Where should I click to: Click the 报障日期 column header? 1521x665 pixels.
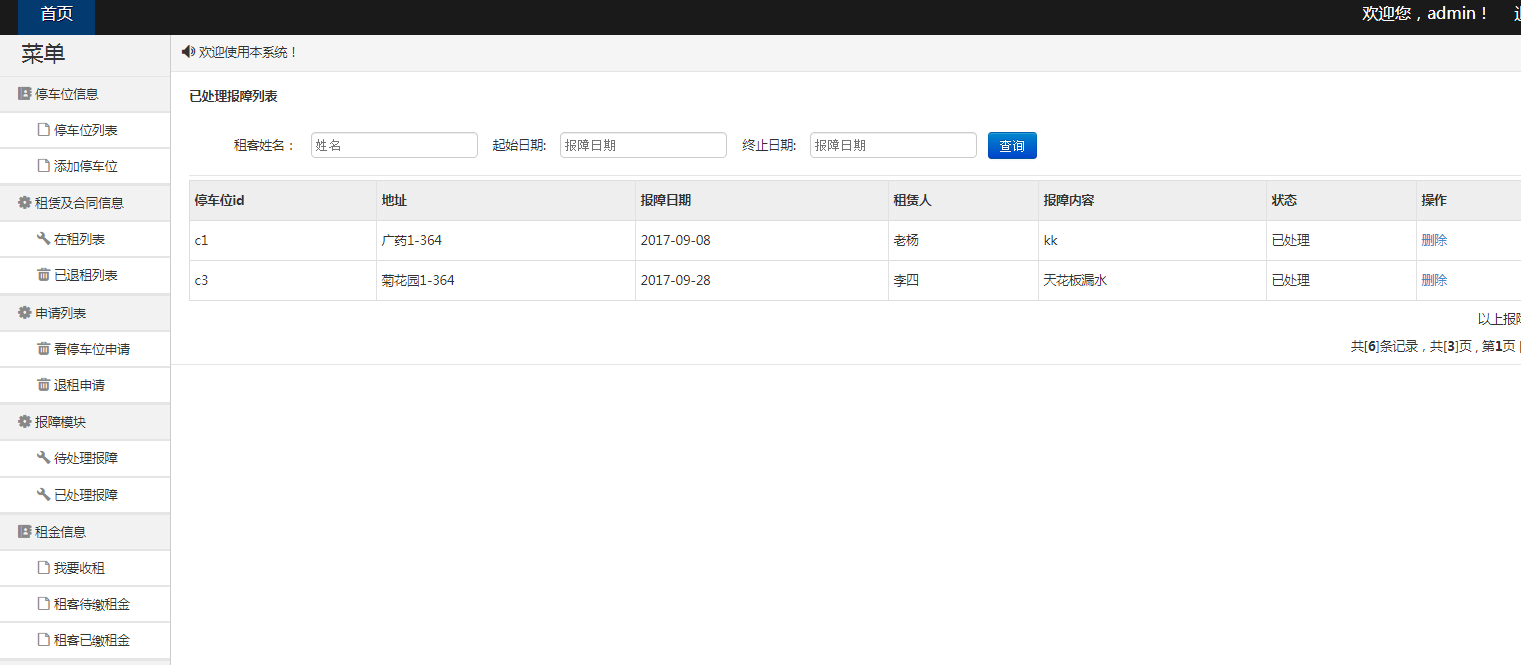tap(762, 200)
